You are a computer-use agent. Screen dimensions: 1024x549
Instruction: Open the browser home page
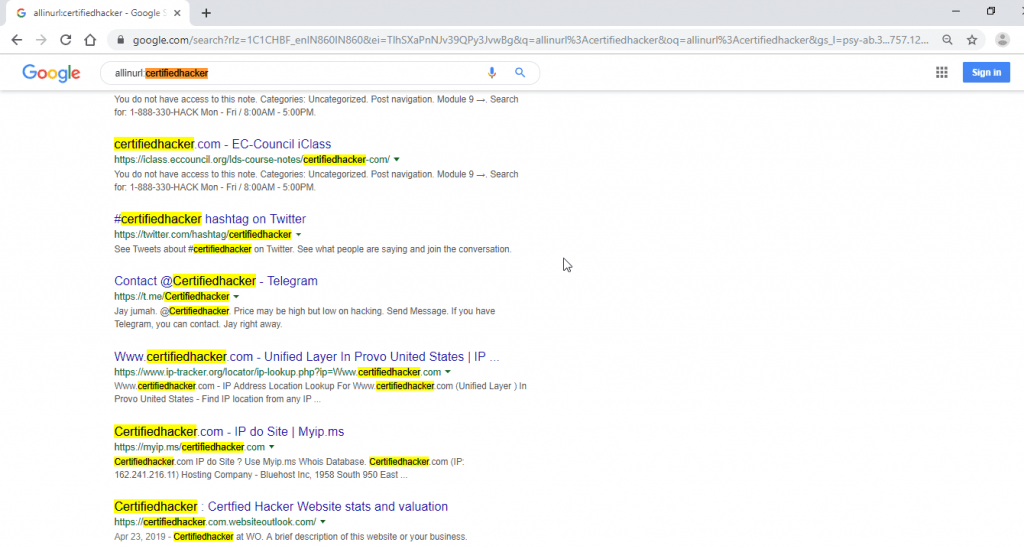[90, 40]
